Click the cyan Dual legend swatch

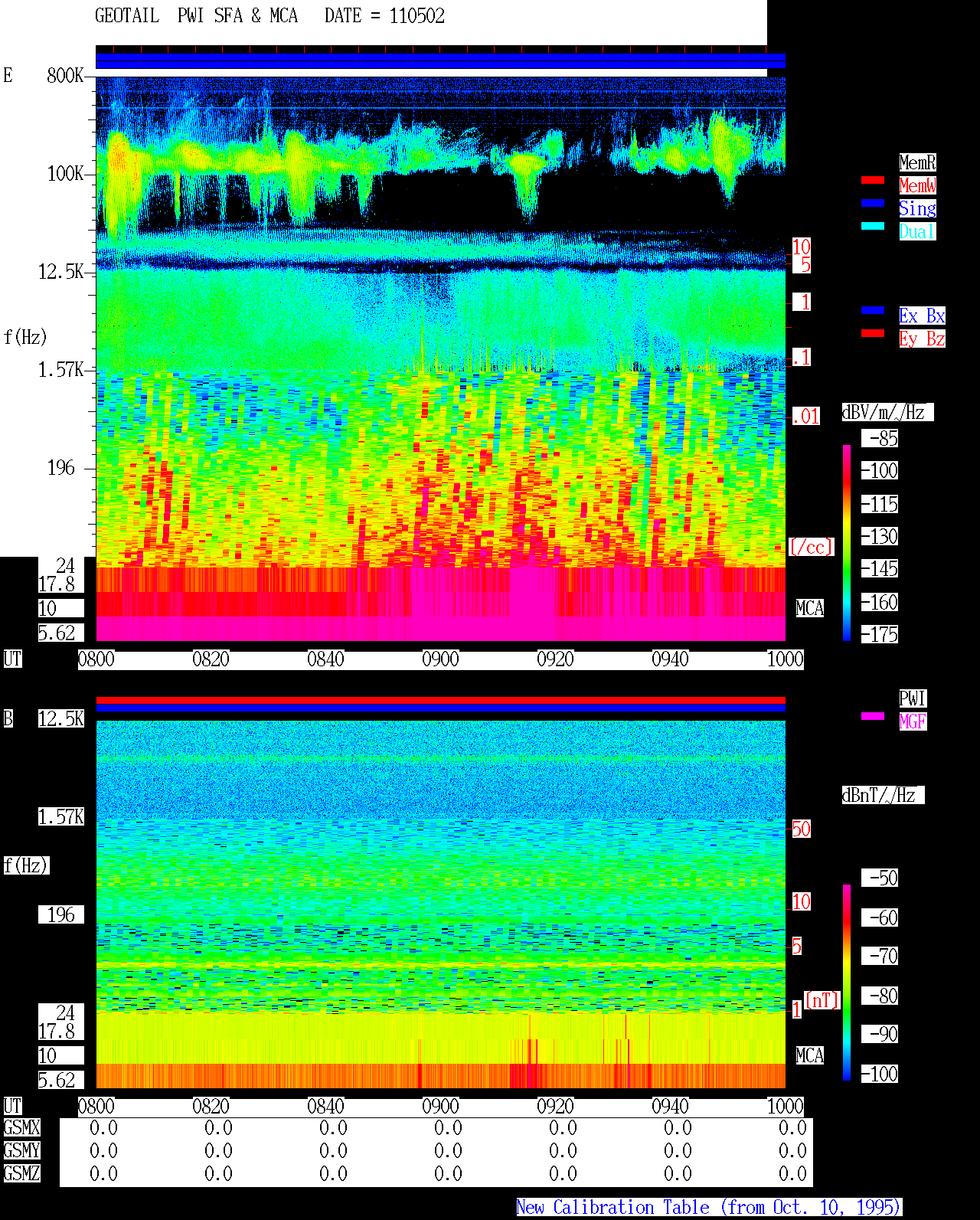click(x=873, y=226)
